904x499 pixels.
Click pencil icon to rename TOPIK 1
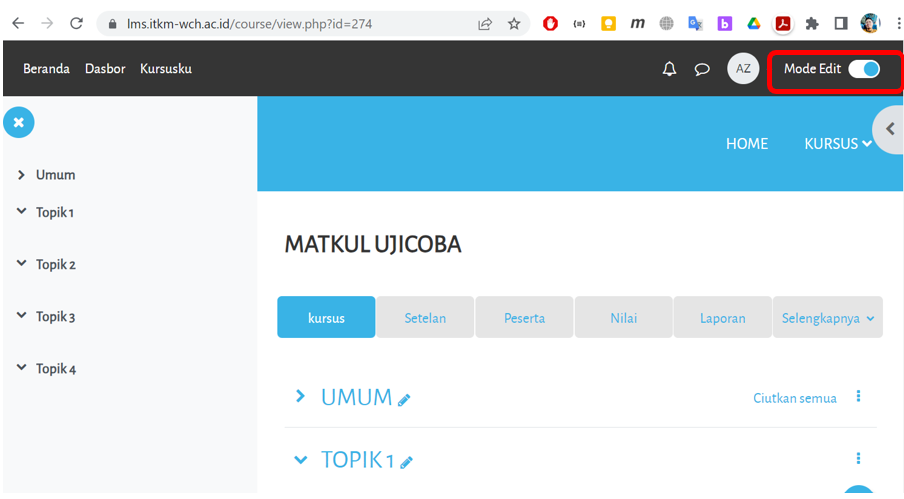(x=407, y=462)
